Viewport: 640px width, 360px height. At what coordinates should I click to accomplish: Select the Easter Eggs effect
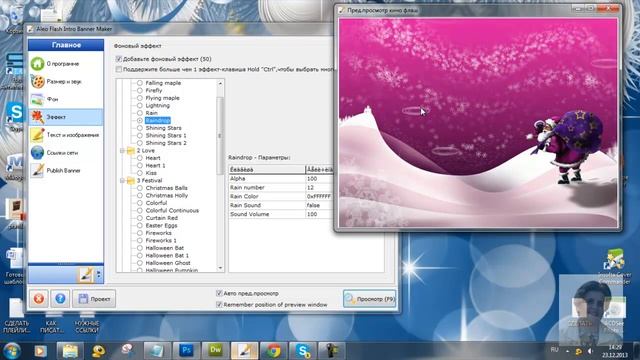(161, 226)
